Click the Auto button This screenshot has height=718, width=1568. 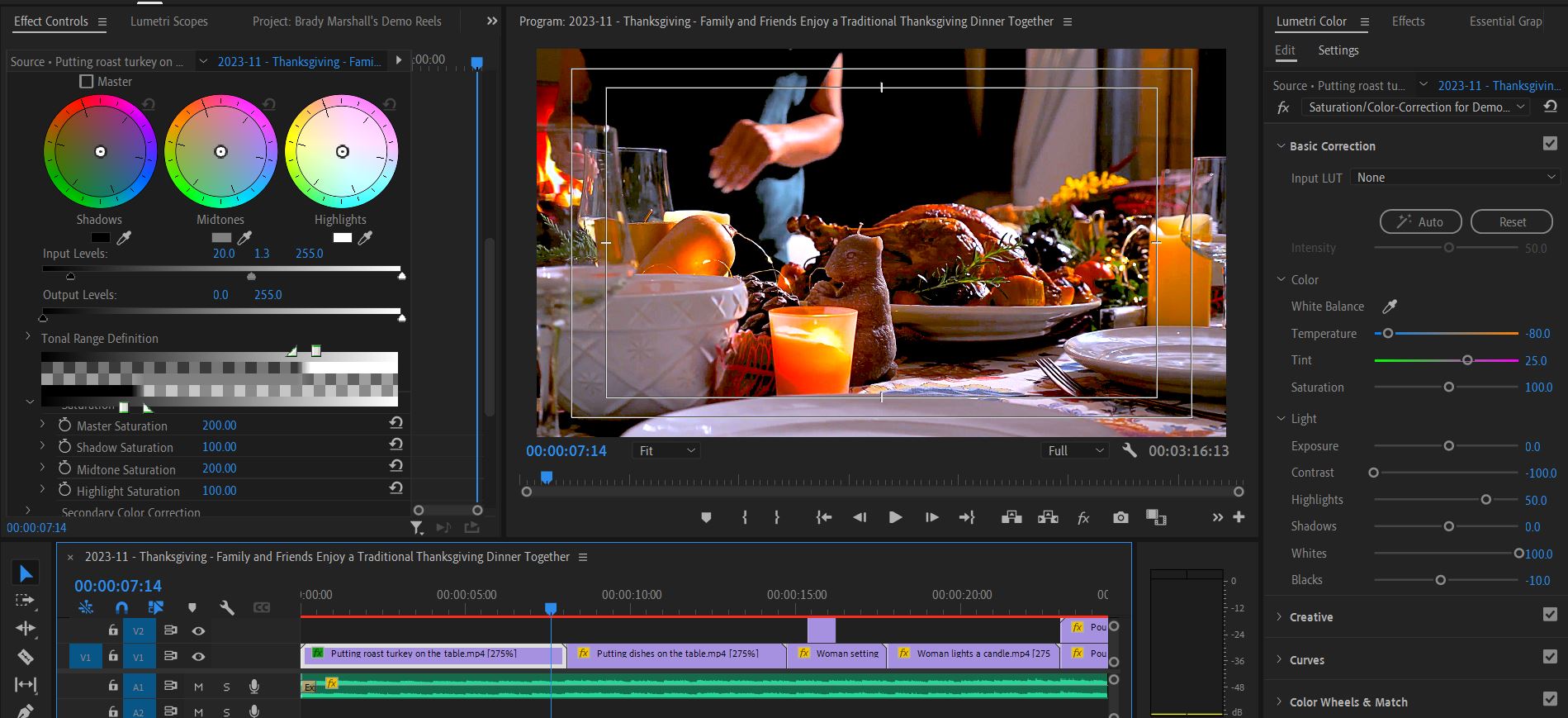coord(1420,221)
